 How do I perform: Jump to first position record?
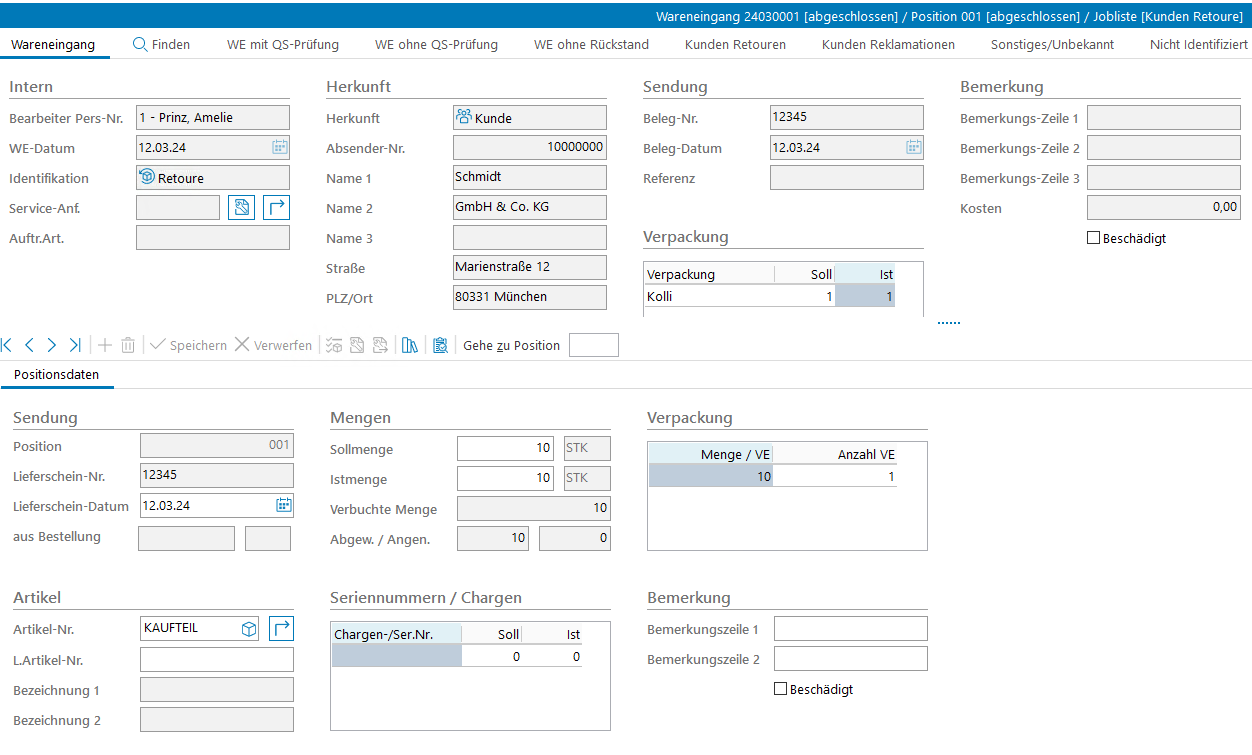coord(7,345)
